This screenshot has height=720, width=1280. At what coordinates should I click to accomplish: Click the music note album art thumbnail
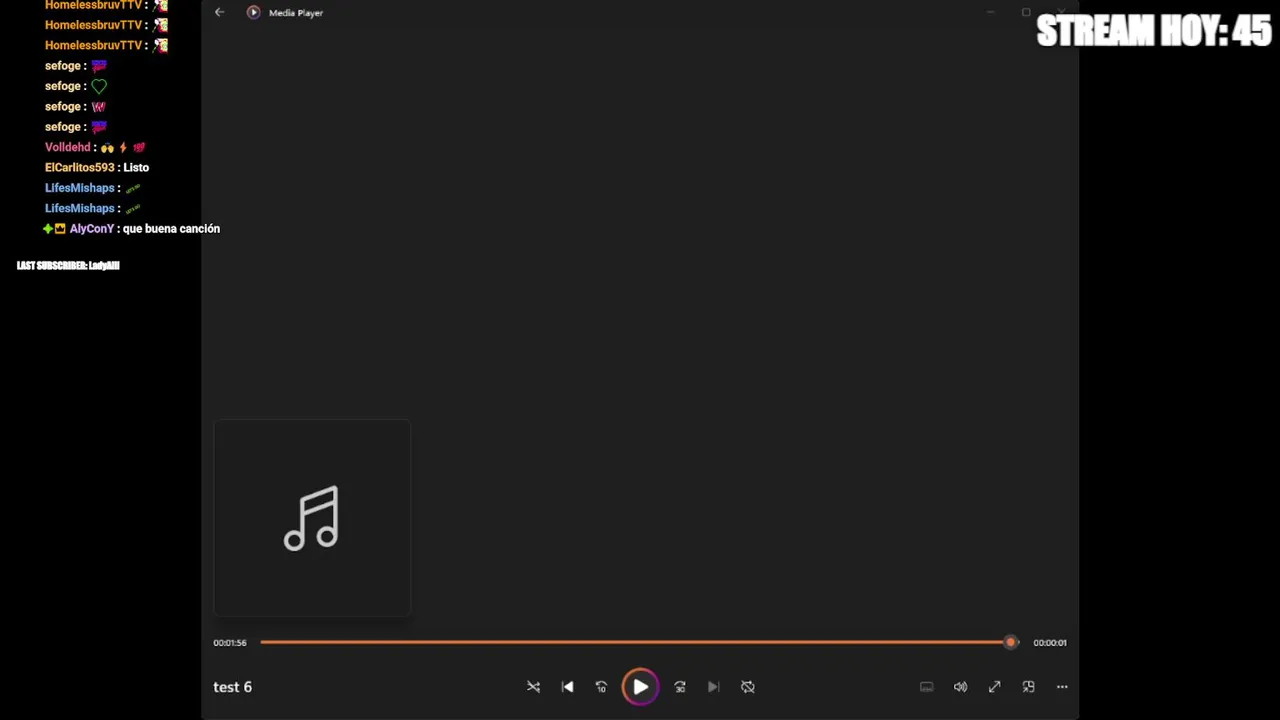[x=312, y=518]
